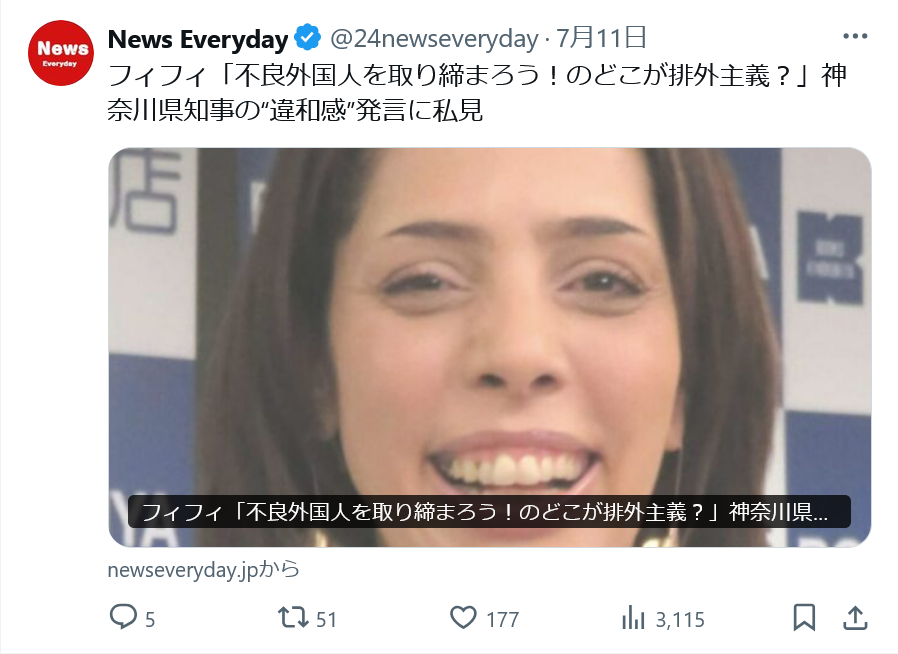Open the News Everyday display name

(x=198, y=39)
